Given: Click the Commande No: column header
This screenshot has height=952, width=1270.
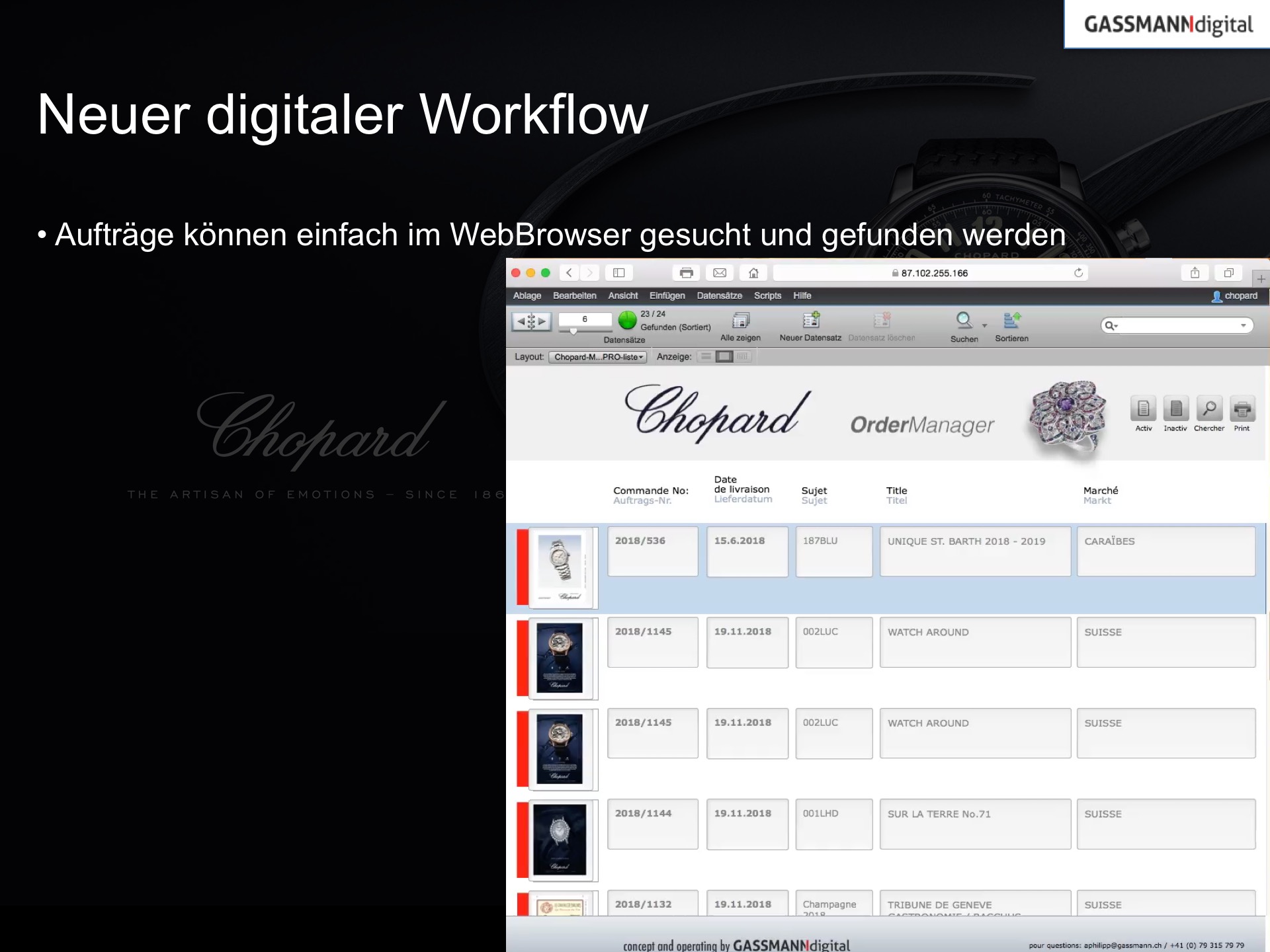Looking at the screenshot, I should click(651, 491).
